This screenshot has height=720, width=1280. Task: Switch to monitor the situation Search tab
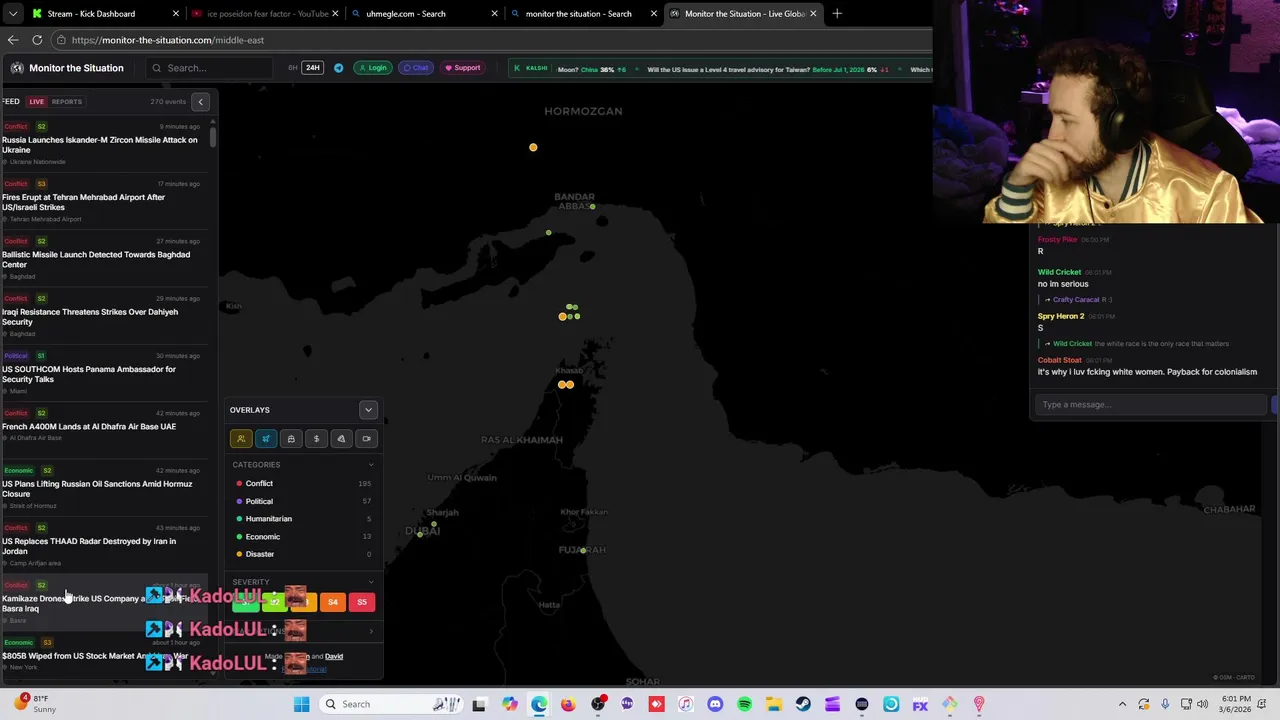(583, 14)
